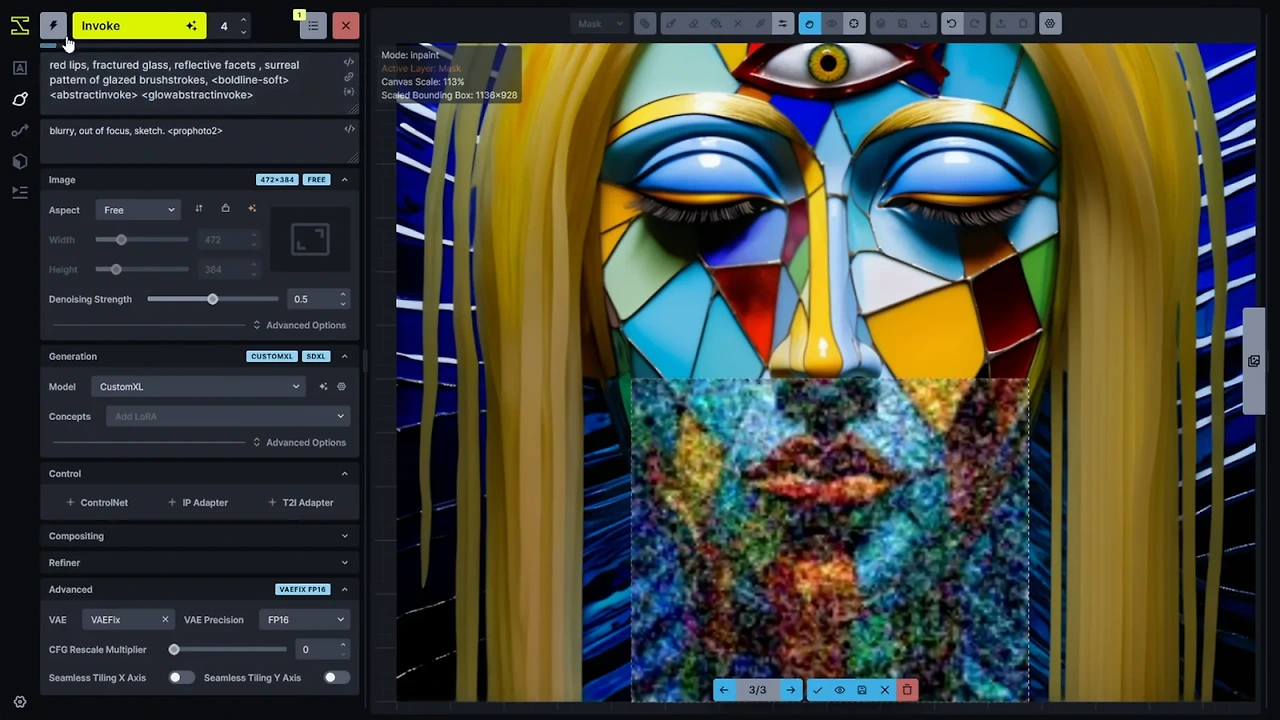
Task: Open the canvas brush options sliders icon
Action: pyautogui.click(x=783, y=24)
